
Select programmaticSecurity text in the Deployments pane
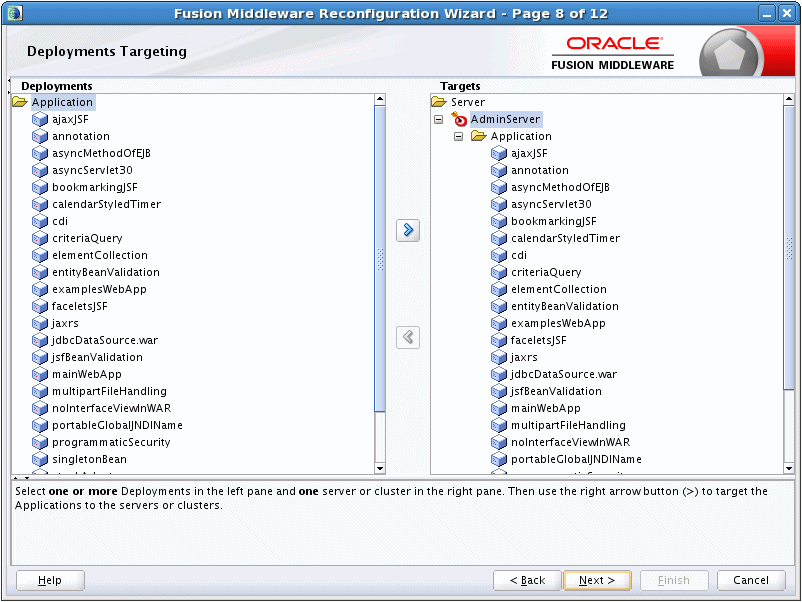[x=111, y=442]
